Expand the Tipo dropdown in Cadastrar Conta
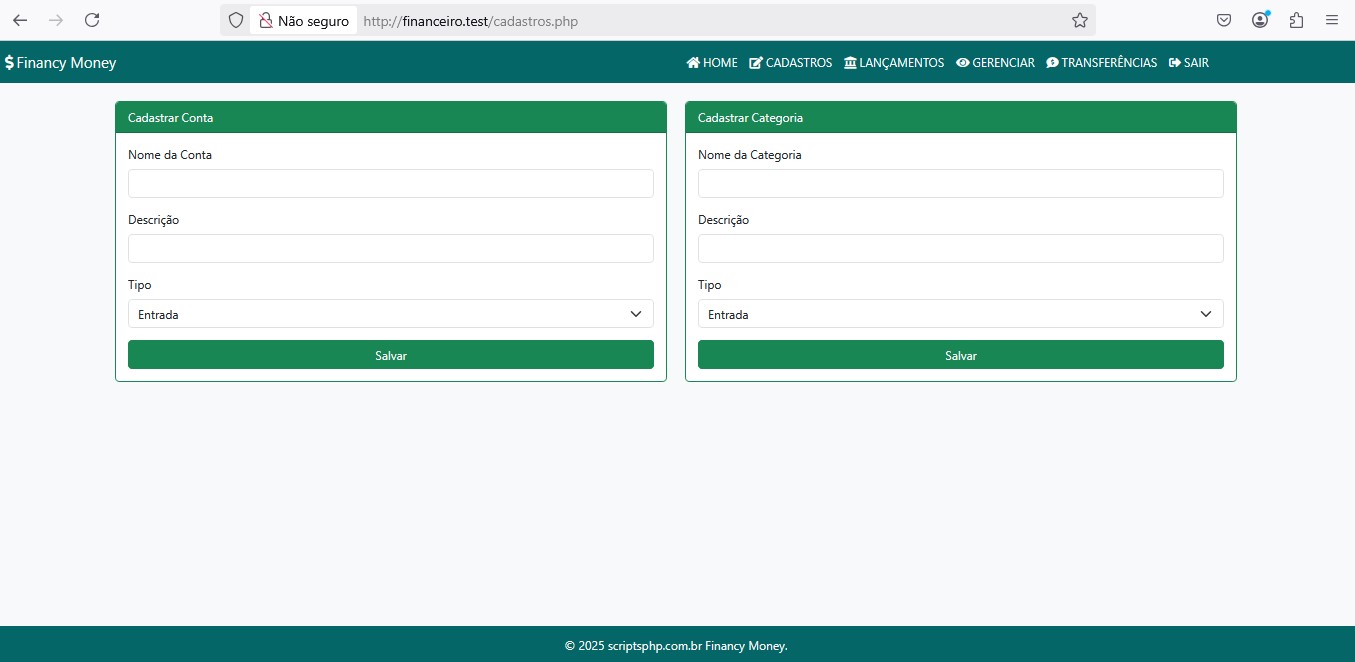1355x662 pixels. (x=390, y=314)
